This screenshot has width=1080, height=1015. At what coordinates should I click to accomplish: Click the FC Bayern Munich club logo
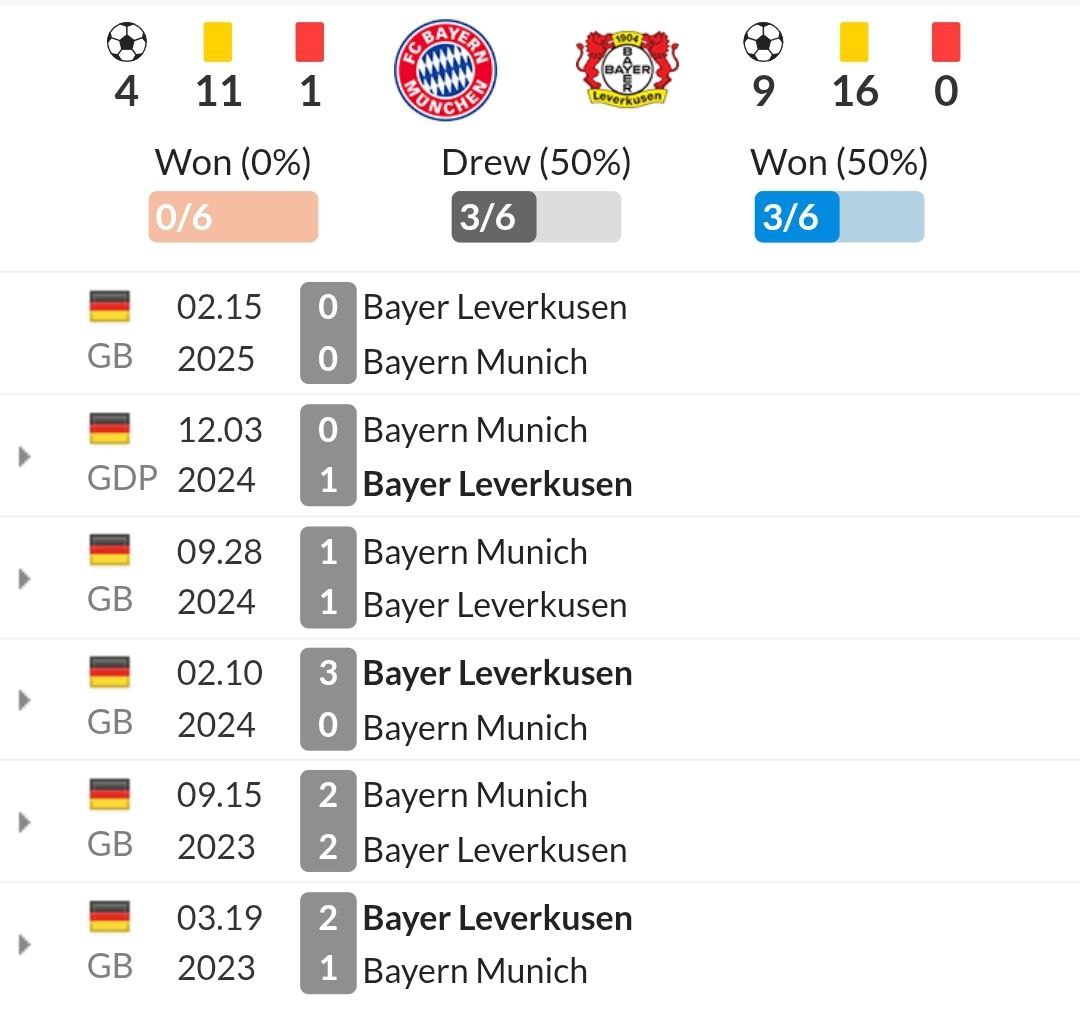[445, 70]
